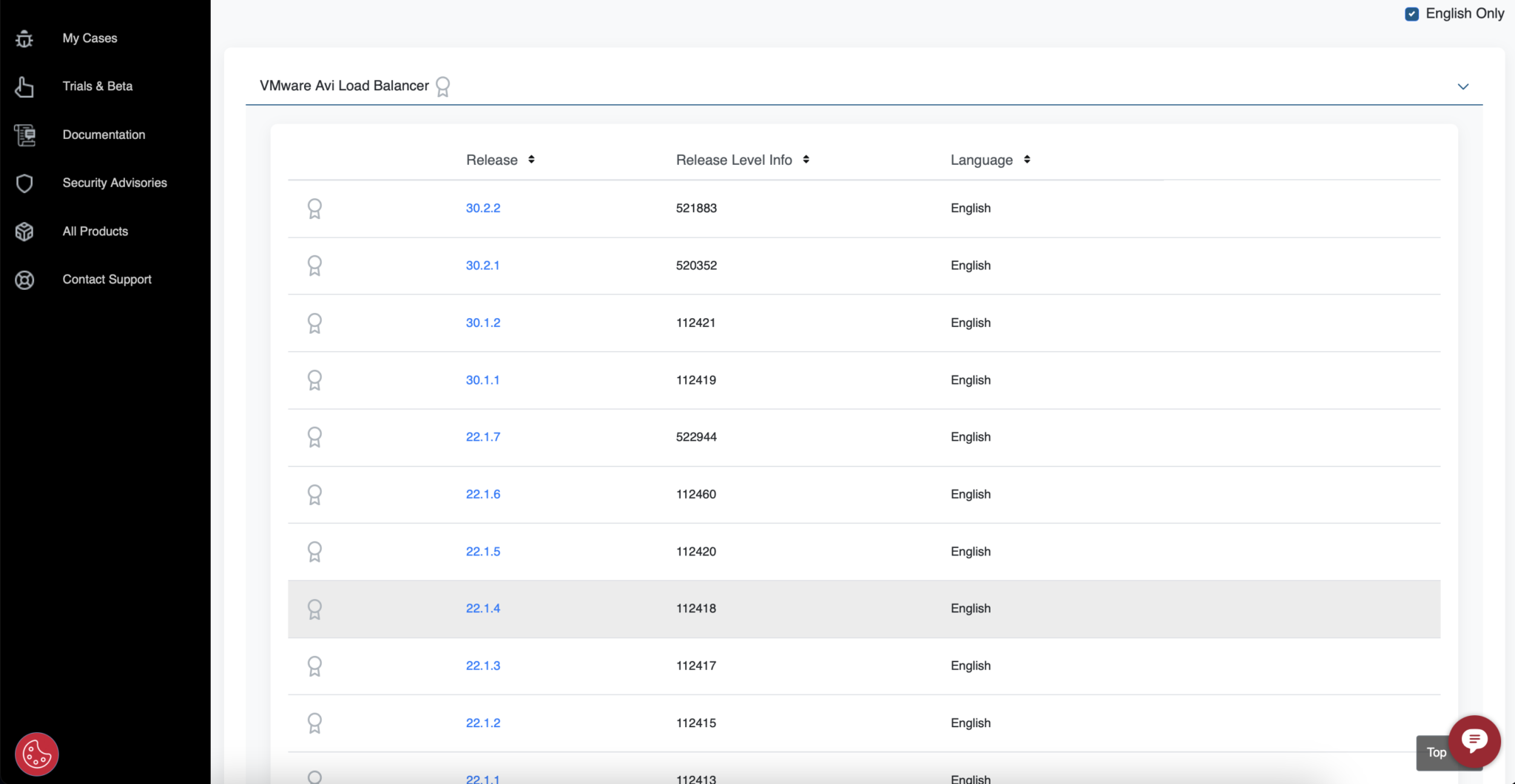Open release 30.2.1 details
This screenshot has width=1515, height=784.
482,265
